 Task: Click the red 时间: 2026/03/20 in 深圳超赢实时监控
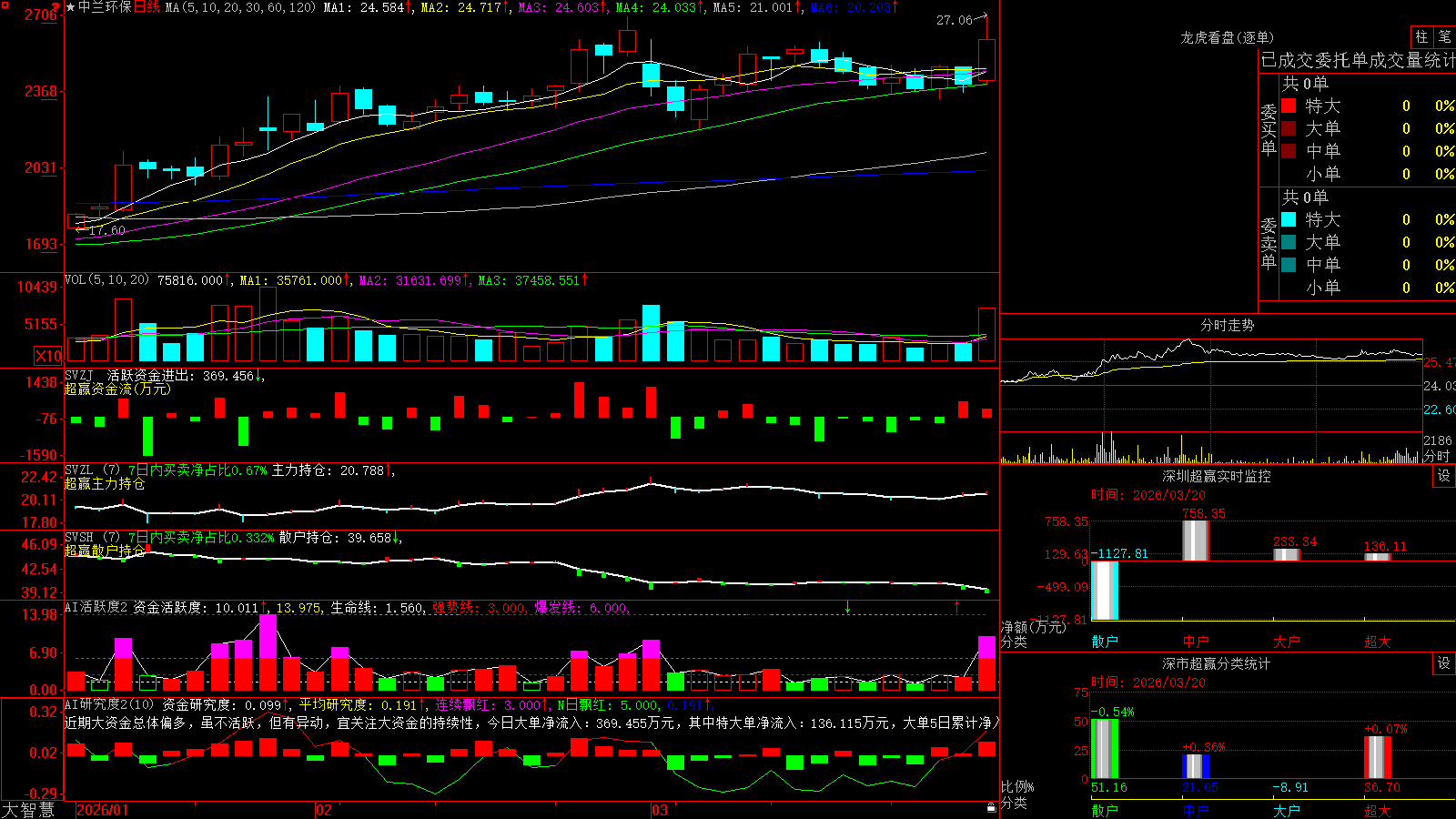coord(1148,495)
